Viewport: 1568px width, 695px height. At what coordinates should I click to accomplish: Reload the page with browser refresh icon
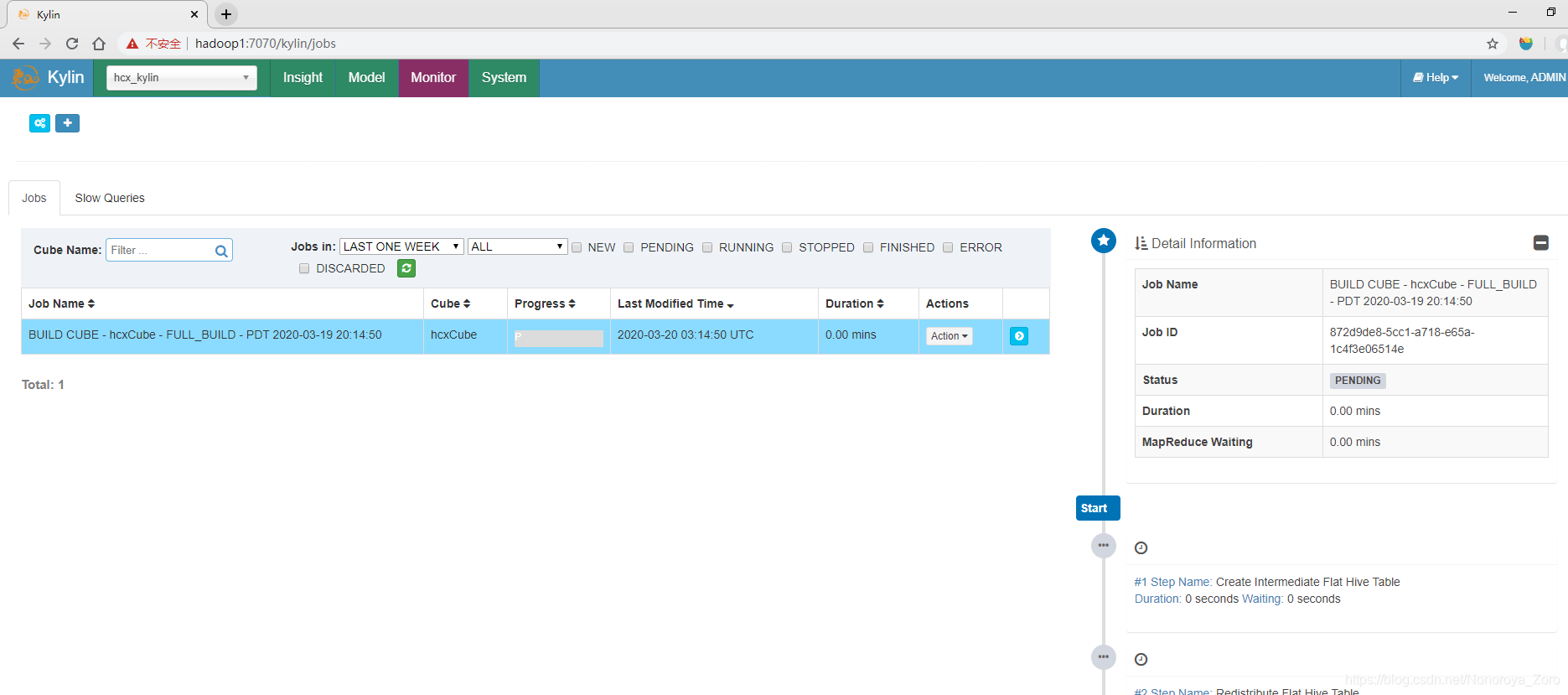[x=72, y=44]
